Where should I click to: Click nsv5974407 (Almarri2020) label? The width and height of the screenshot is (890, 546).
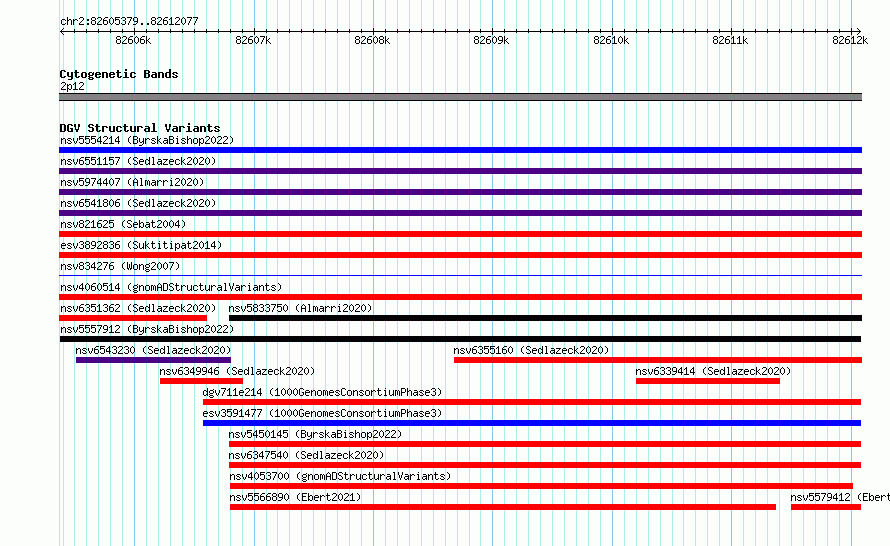[132, 182]
